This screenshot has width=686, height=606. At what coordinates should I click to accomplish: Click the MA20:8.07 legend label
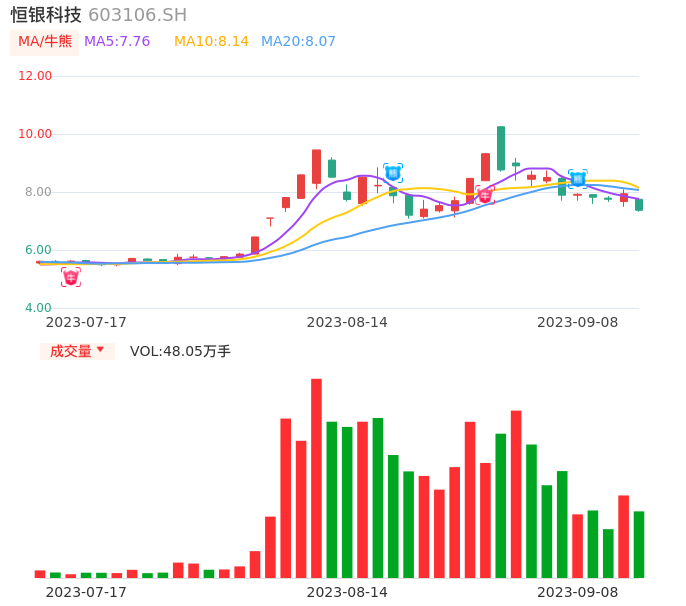[x=298, y=41]
